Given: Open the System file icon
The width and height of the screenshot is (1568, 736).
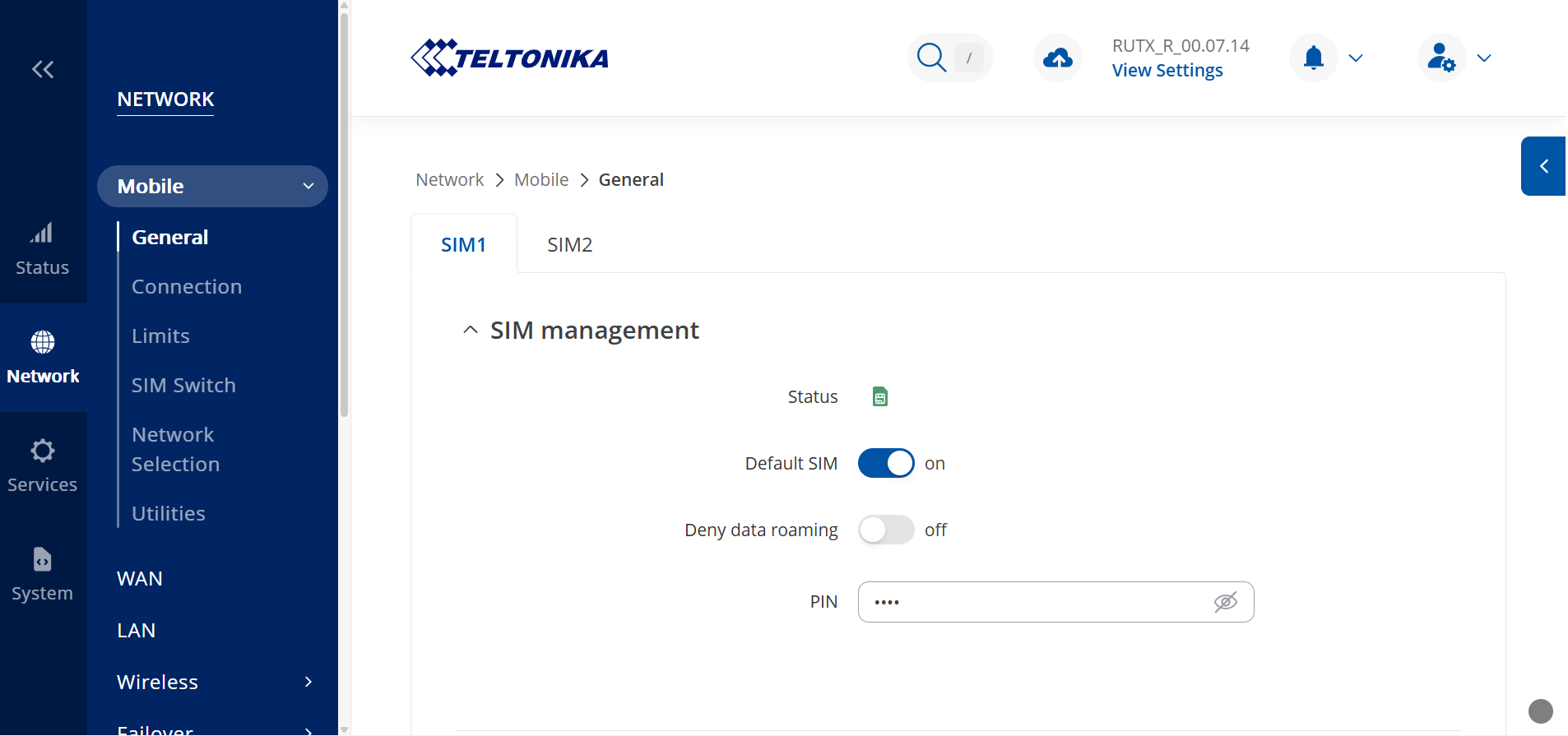Looking at the screenshot, I should point(42,559).
